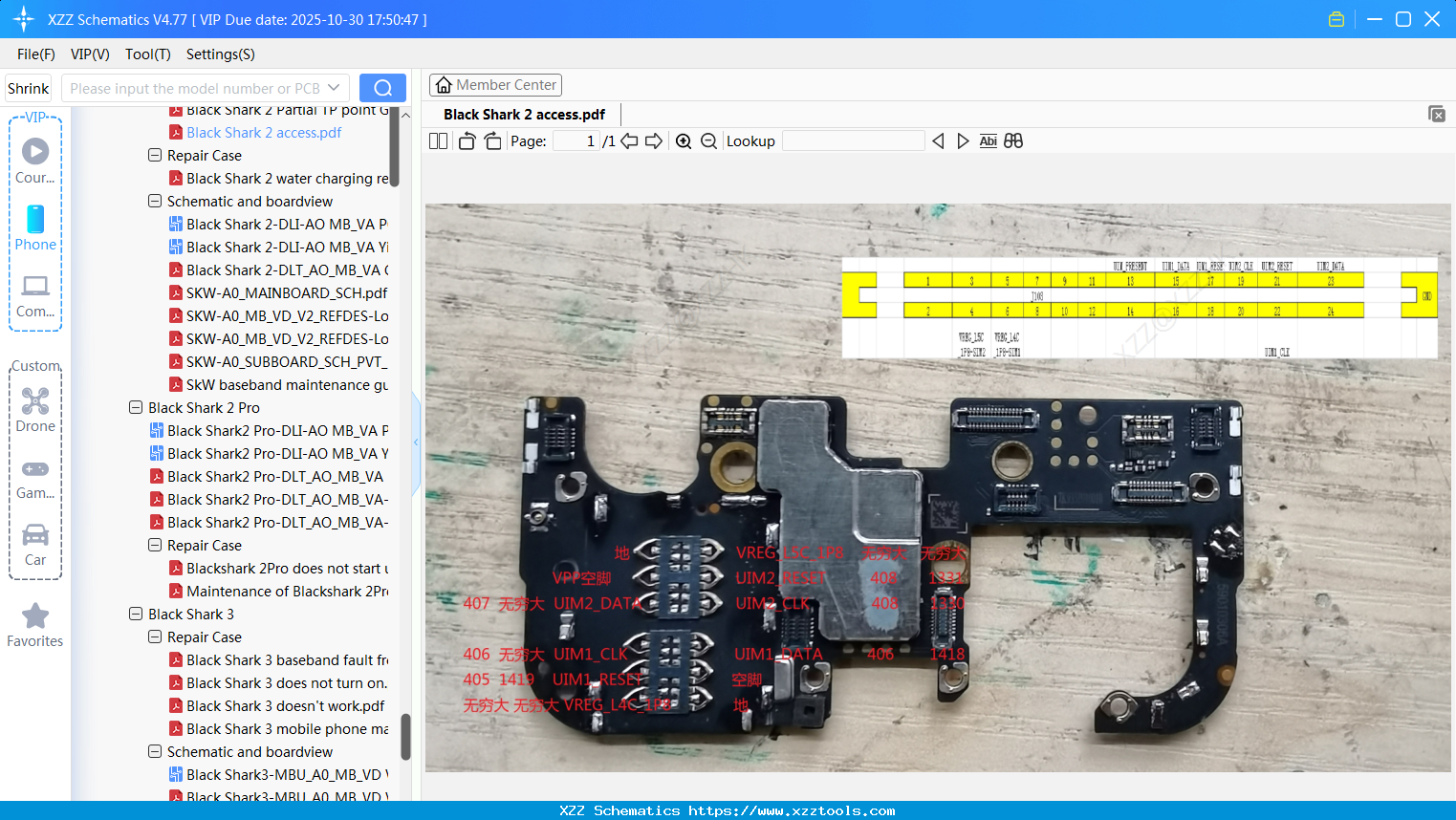1456x820 pixels.
Task: Open Black Shark 2-DLT_AO_MB_VA file
Action: coord(288,270)
